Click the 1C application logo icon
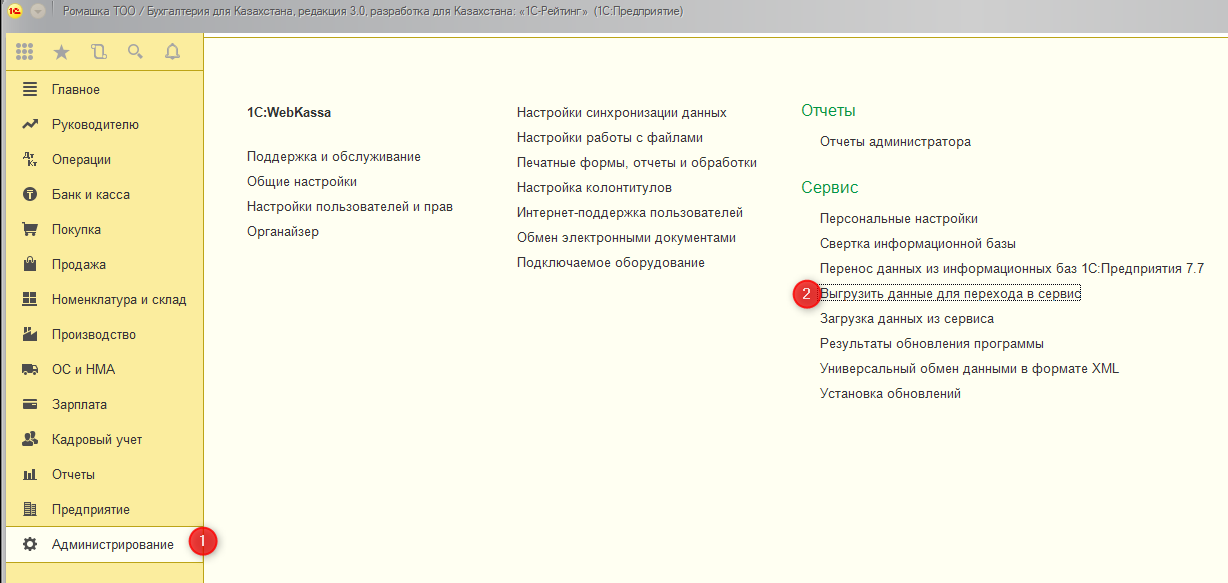1228x583 pixels. point(15,10)
